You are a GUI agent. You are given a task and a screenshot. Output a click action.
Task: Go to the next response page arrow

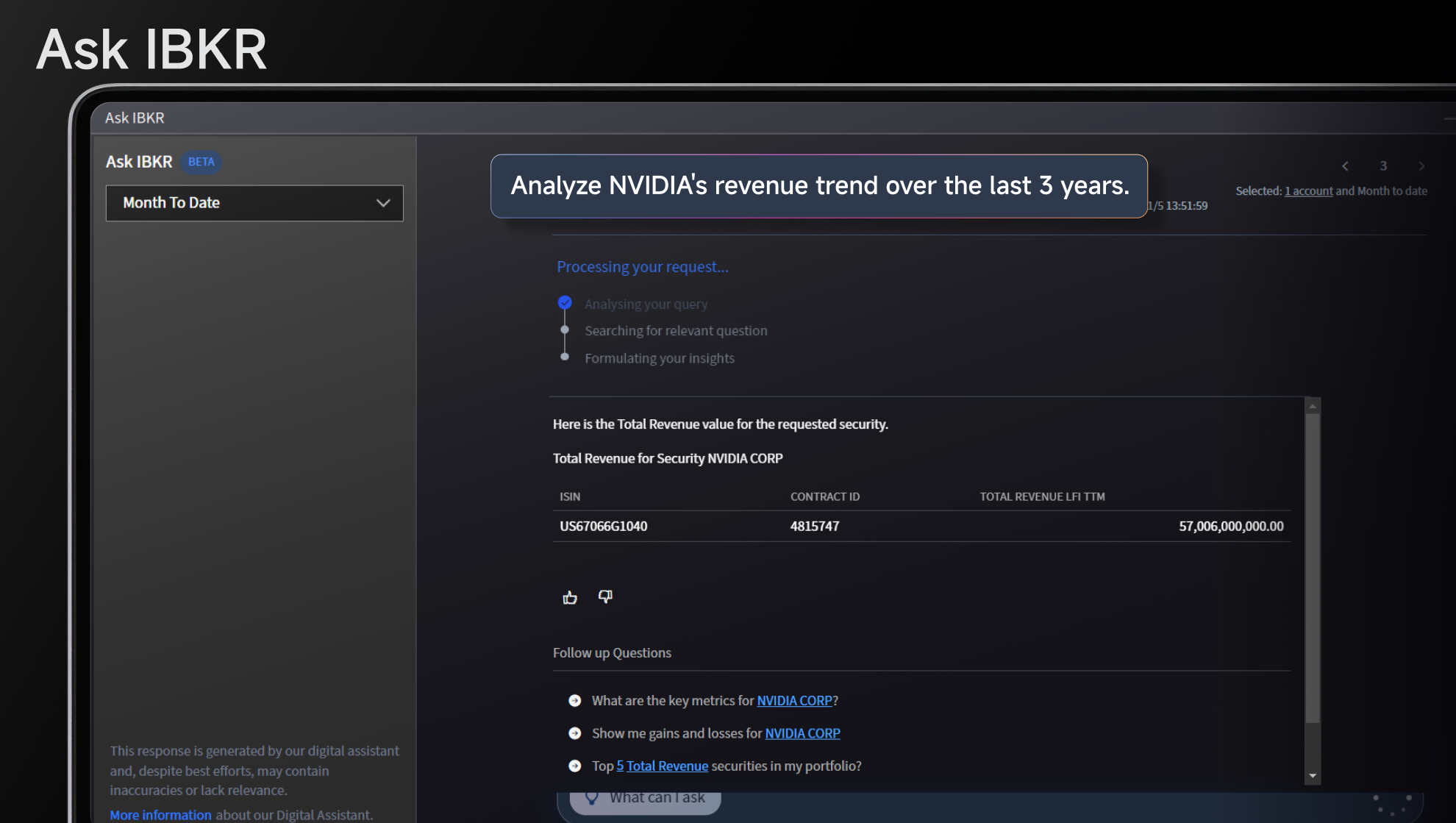click(1421, 166)
